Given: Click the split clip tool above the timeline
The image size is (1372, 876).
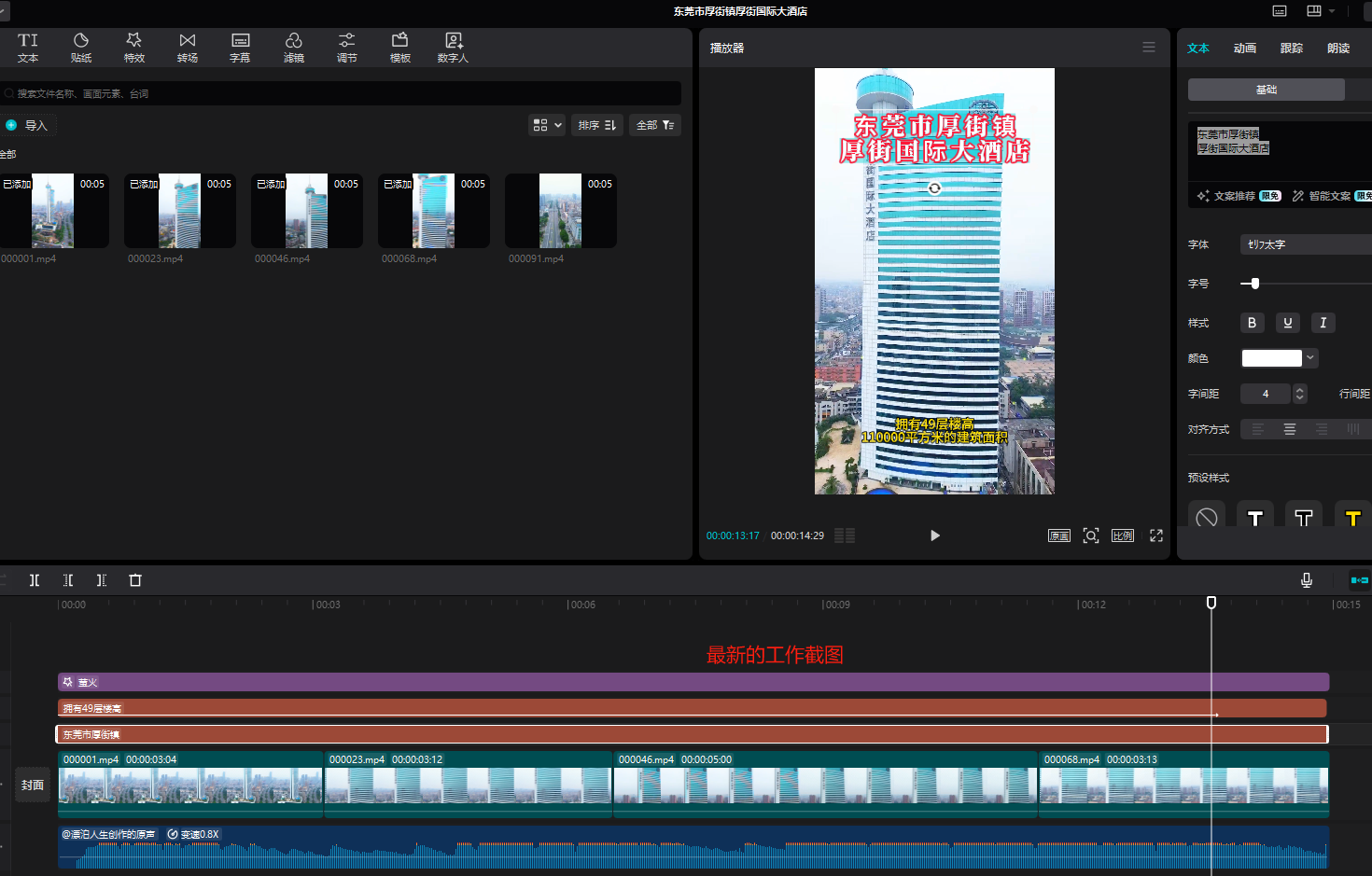Looking at the screenshot, I should click(x=35, y=580).
